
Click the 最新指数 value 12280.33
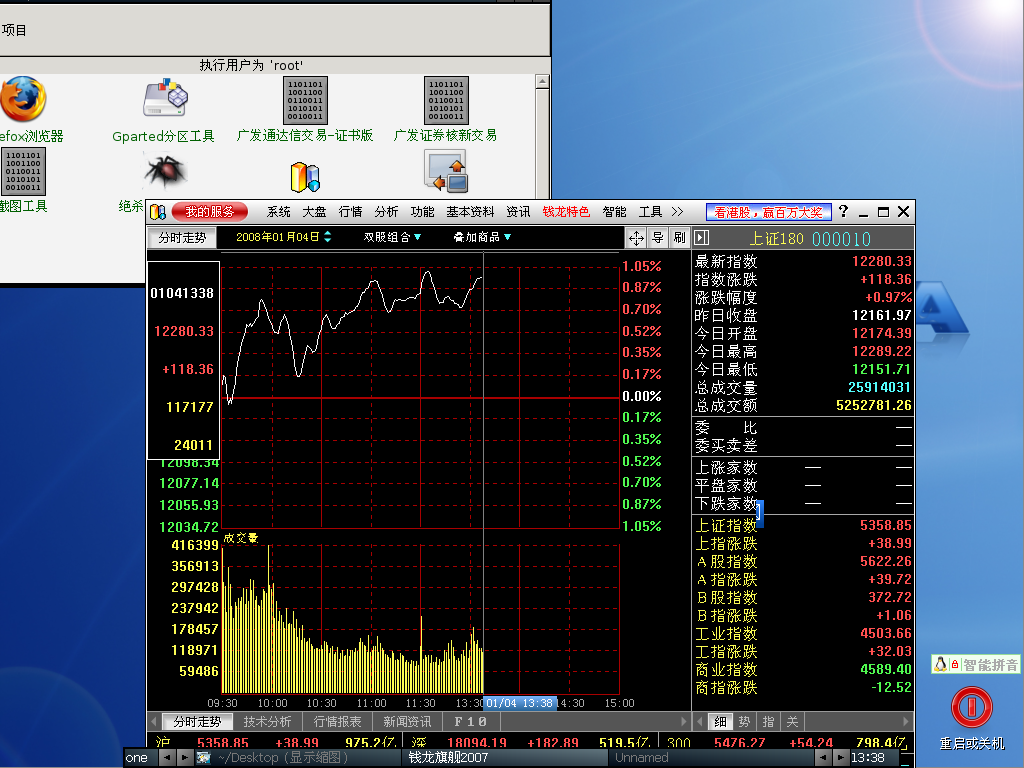(881, 261)
